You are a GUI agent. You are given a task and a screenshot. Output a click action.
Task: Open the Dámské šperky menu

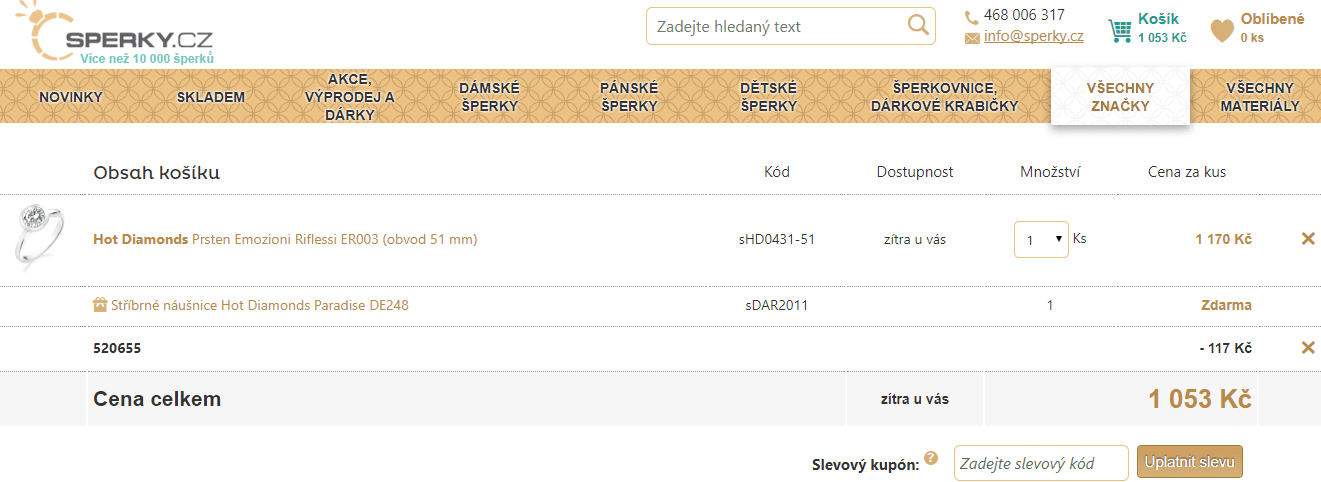pos(488,97)
